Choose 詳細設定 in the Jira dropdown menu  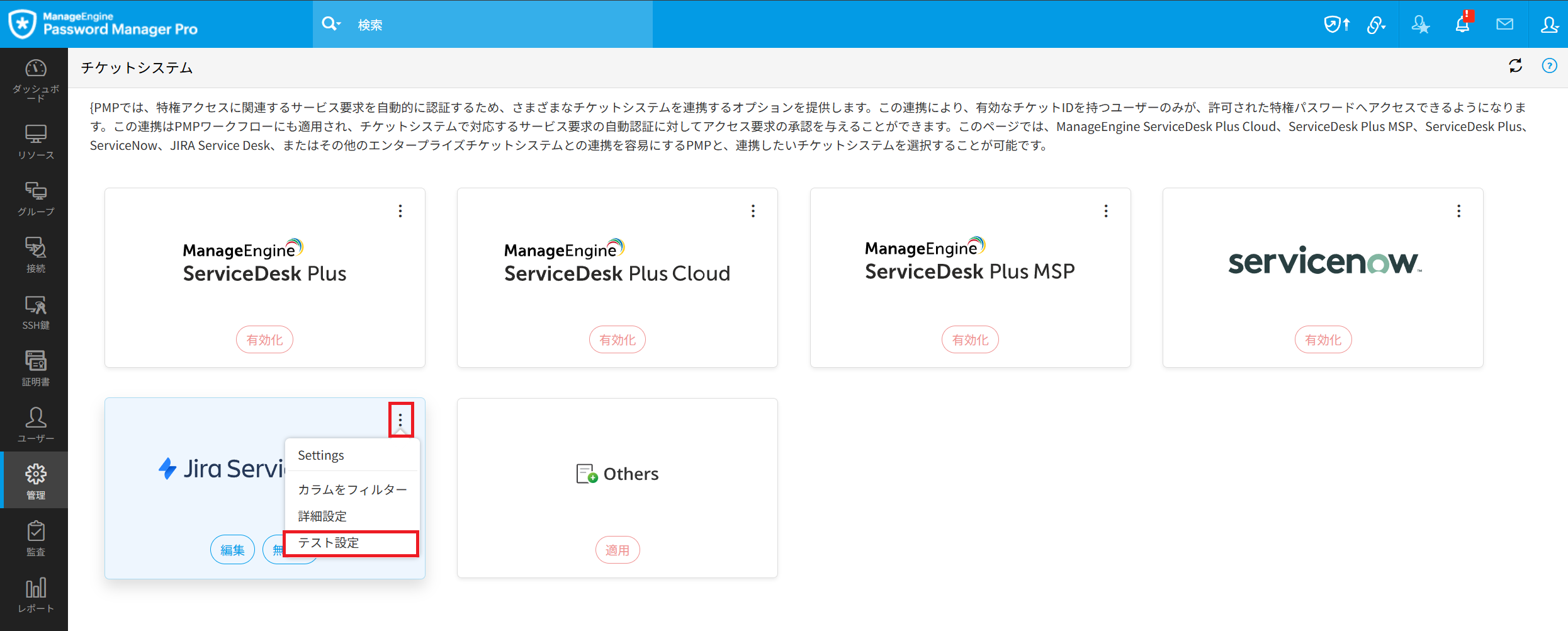(x=322, y=516)
